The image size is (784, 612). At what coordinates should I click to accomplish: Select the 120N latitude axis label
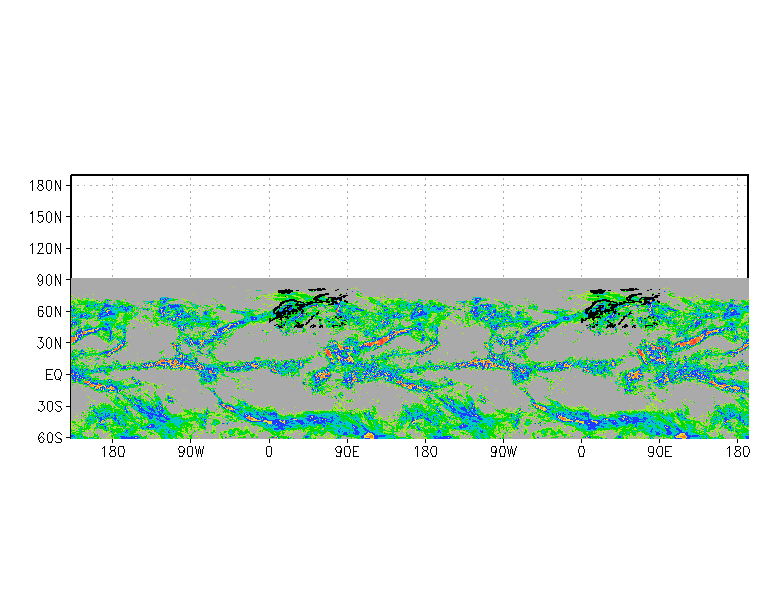[x=47, y=248]
